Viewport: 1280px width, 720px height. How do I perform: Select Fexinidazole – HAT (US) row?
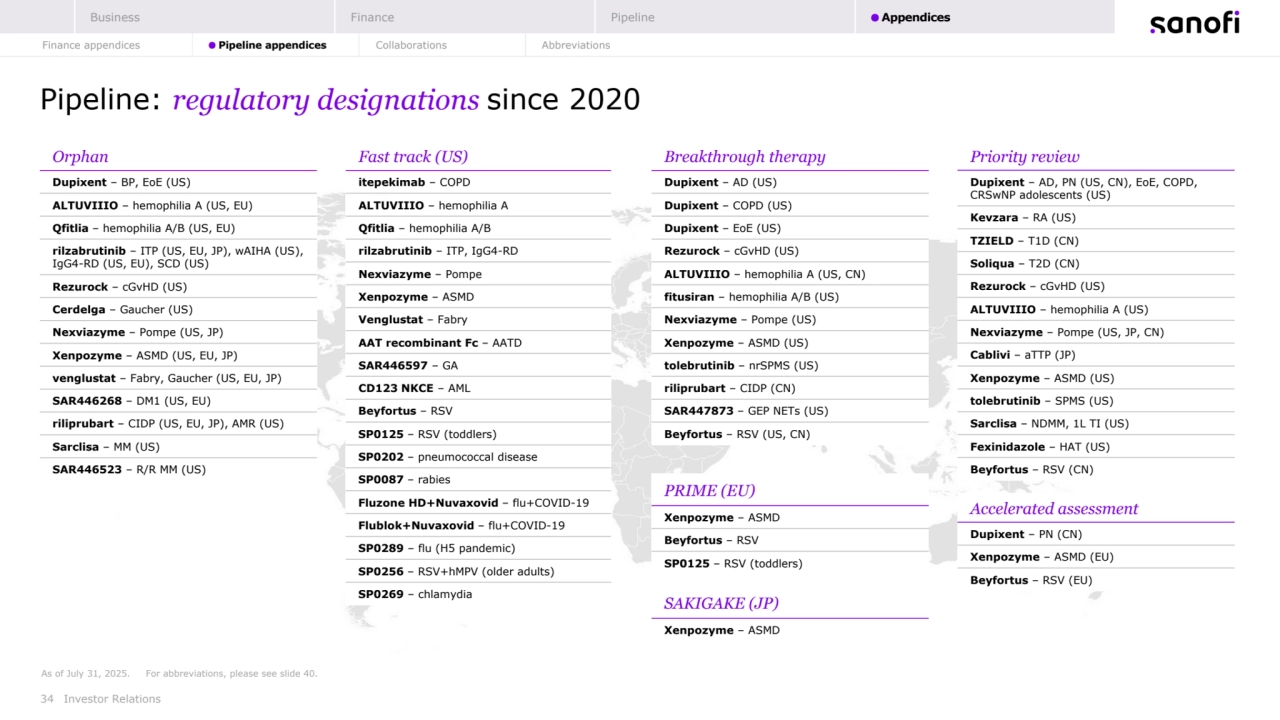click(x=1096, y=447)
